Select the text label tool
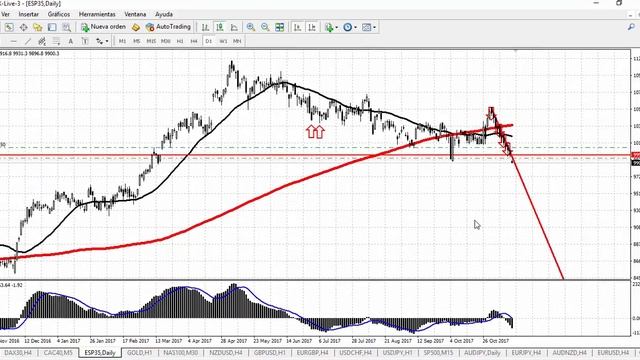This screenshot has width=640, height=360. click(x=85, y=41)
